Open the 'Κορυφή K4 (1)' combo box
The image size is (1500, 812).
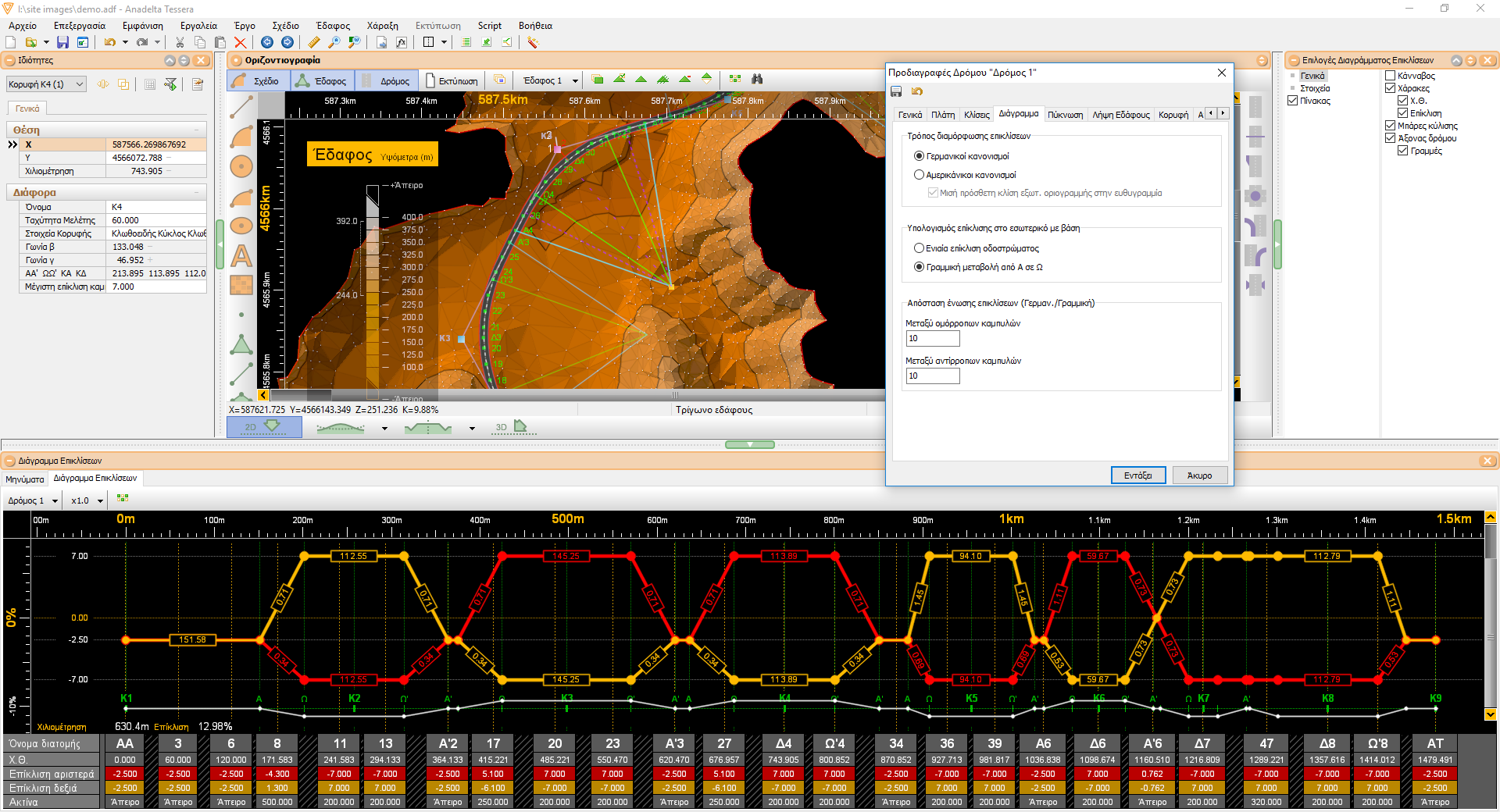[x=45, y=84]
